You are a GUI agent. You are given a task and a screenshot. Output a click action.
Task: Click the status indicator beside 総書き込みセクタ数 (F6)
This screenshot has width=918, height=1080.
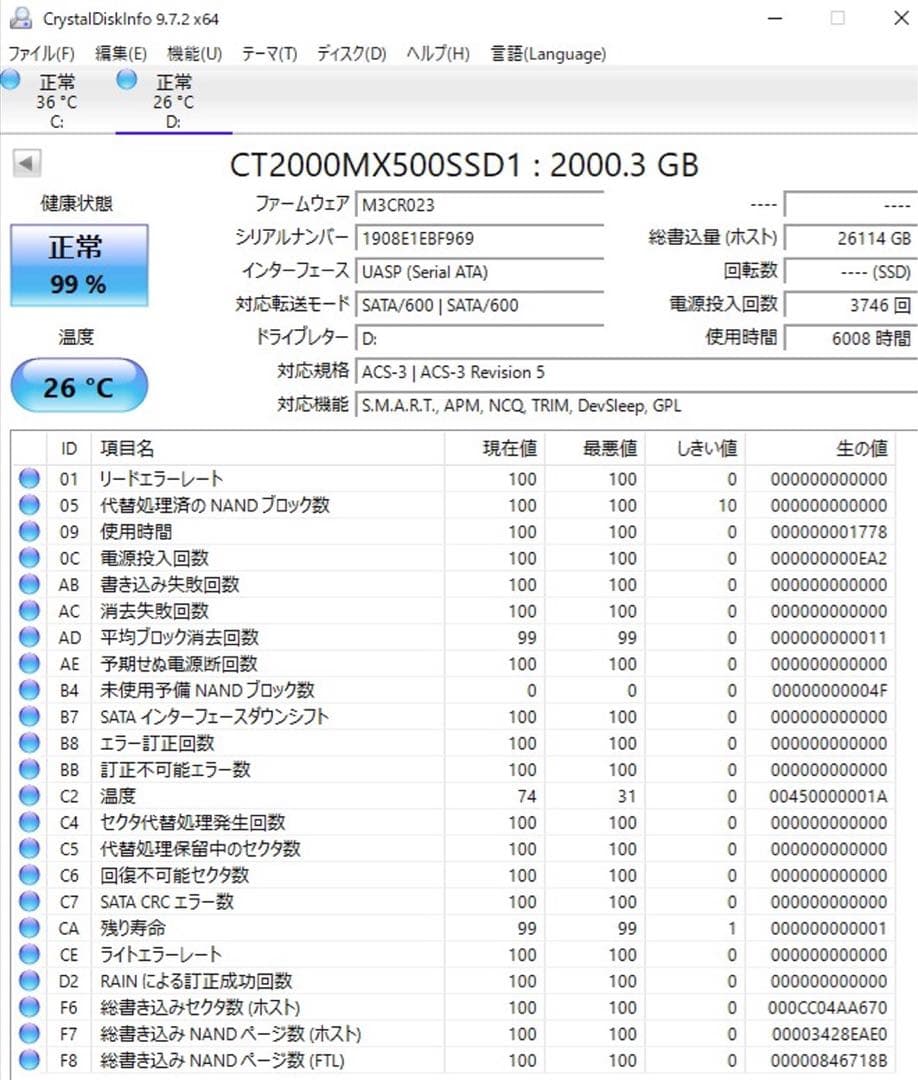(x=29, y=1007)
